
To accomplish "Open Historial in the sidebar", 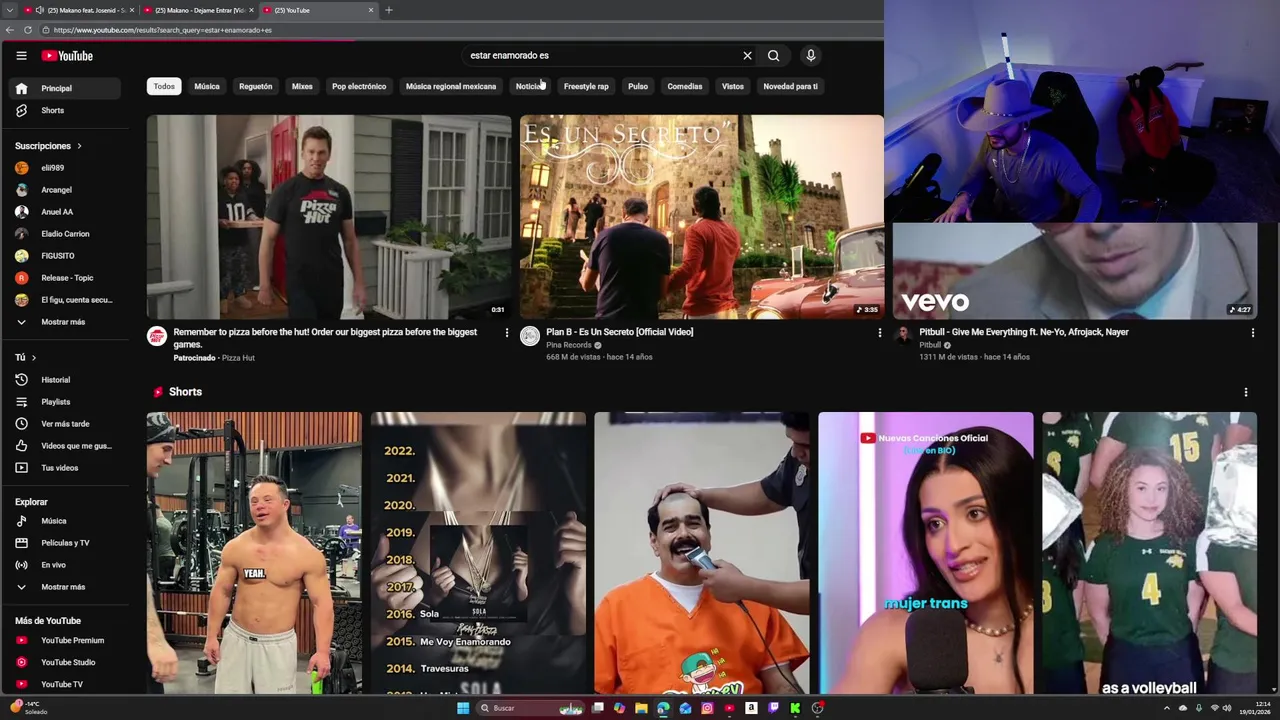I will point(65,380).
